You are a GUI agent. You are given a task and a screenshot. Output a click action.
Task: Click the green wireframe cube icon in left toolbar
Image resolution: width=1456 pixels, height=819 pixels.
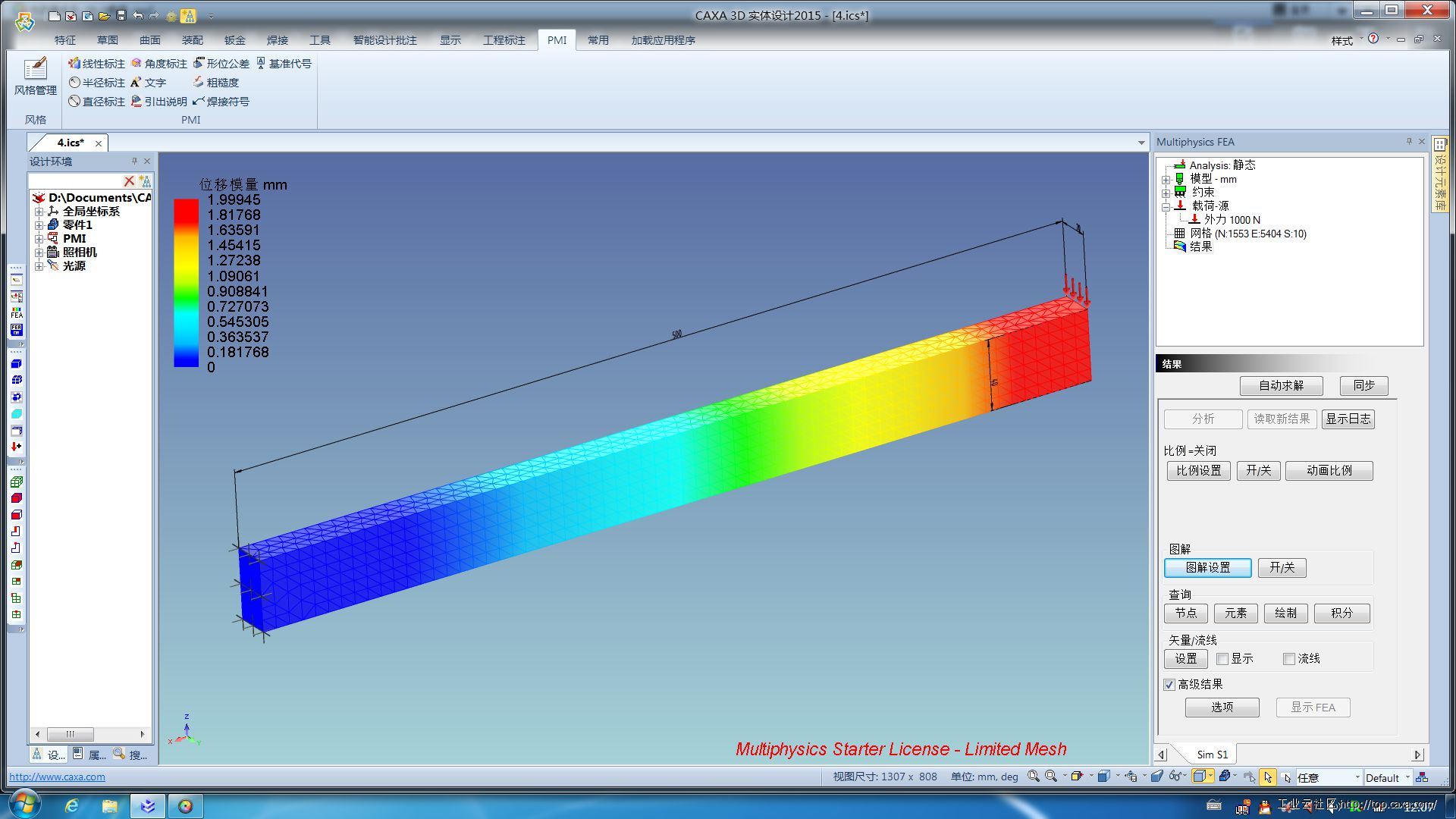pyautogui.click(x=17, y=482)
